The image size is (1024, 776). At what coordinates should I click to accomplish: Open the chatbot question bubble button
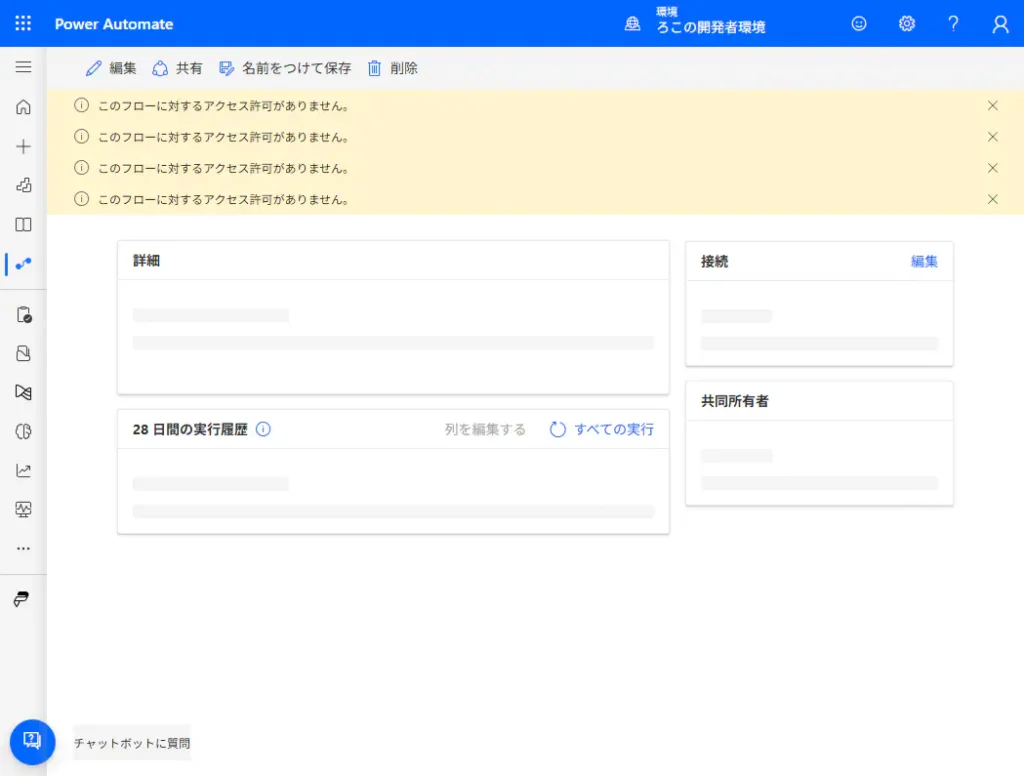coord(32,742)
